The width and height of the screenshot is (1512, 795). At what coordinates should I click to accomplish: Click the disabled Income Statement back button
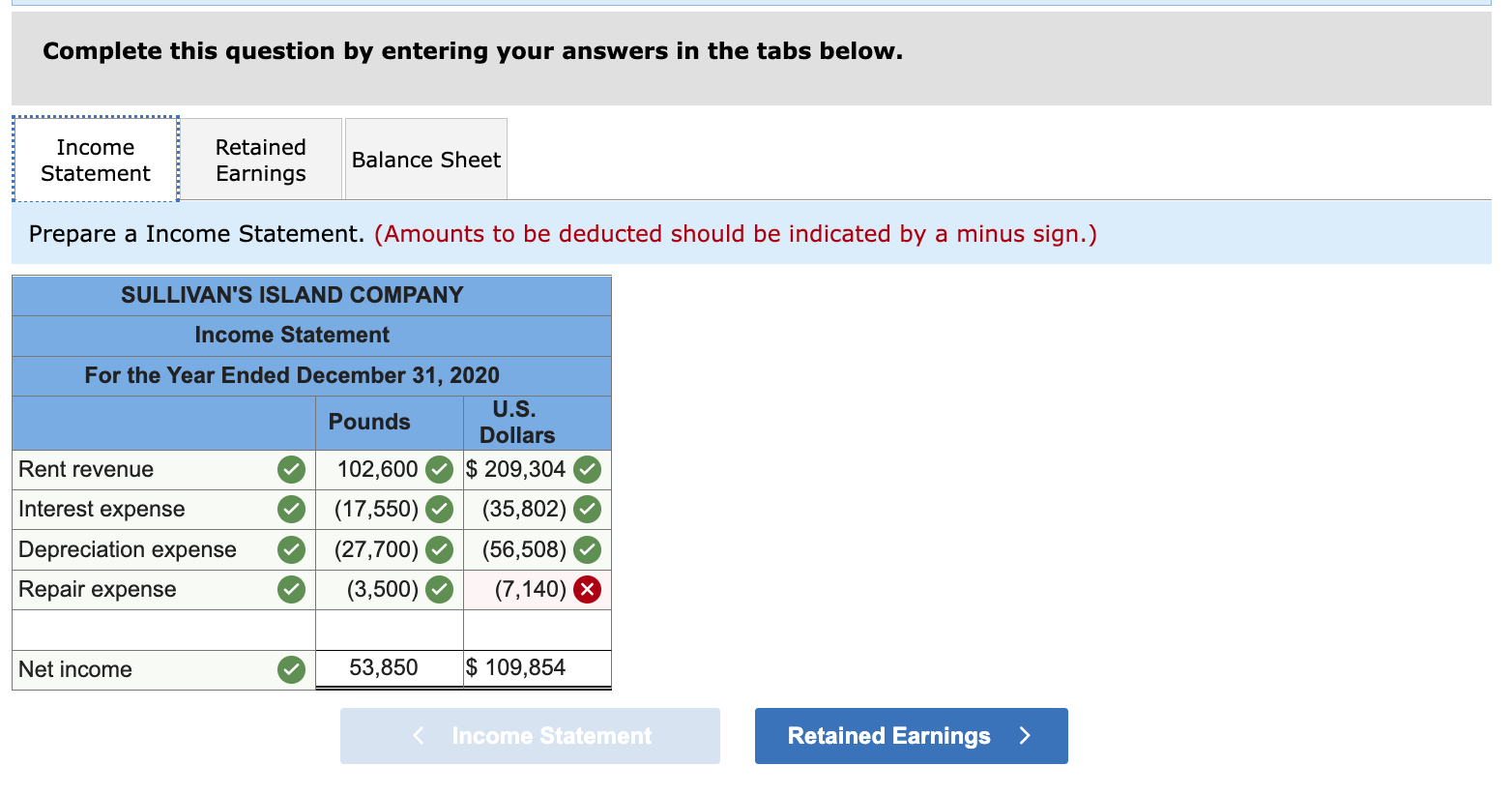(x=530, y=735)
